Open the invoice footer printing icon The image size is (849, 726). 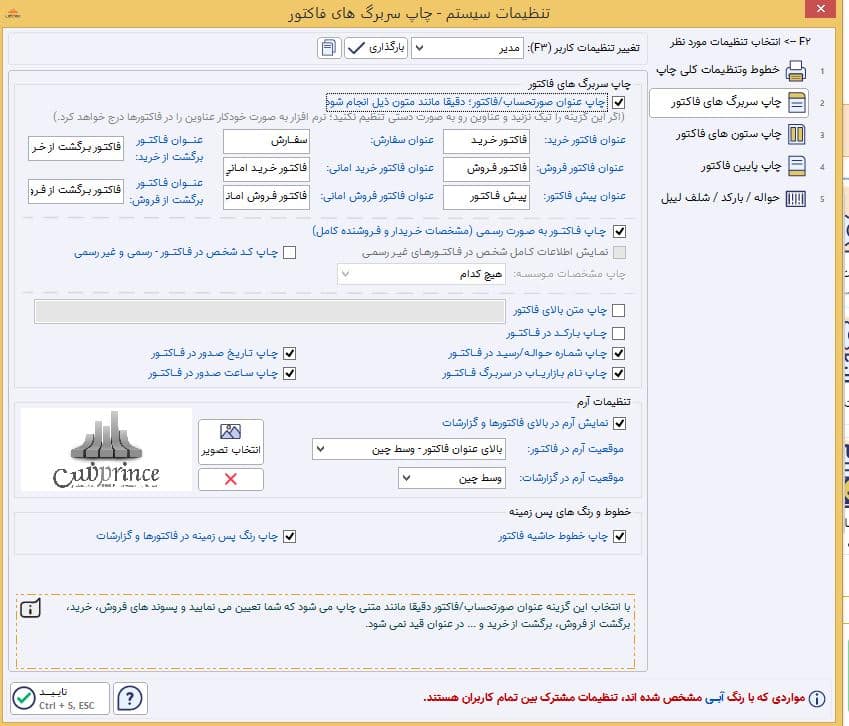(x=796, y=166)
